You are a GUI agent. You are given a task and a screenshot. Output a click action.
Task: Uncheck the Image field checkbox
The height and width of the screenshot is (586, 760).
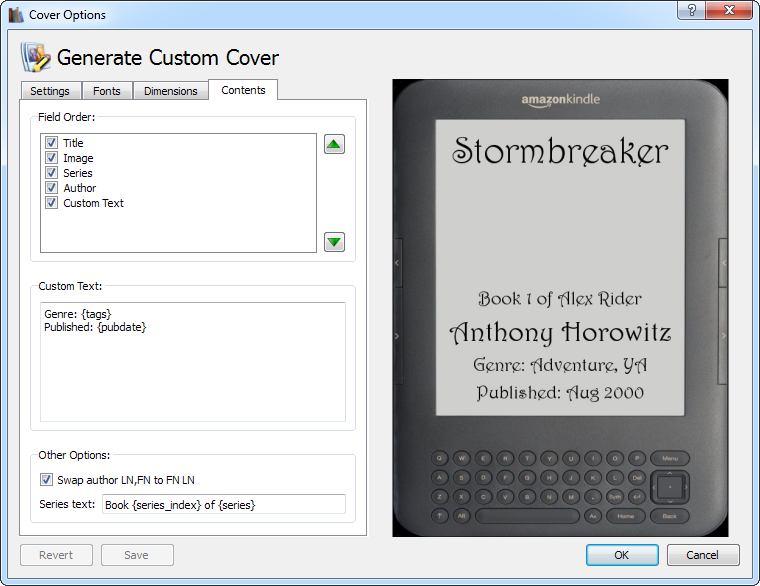[51, 158]
